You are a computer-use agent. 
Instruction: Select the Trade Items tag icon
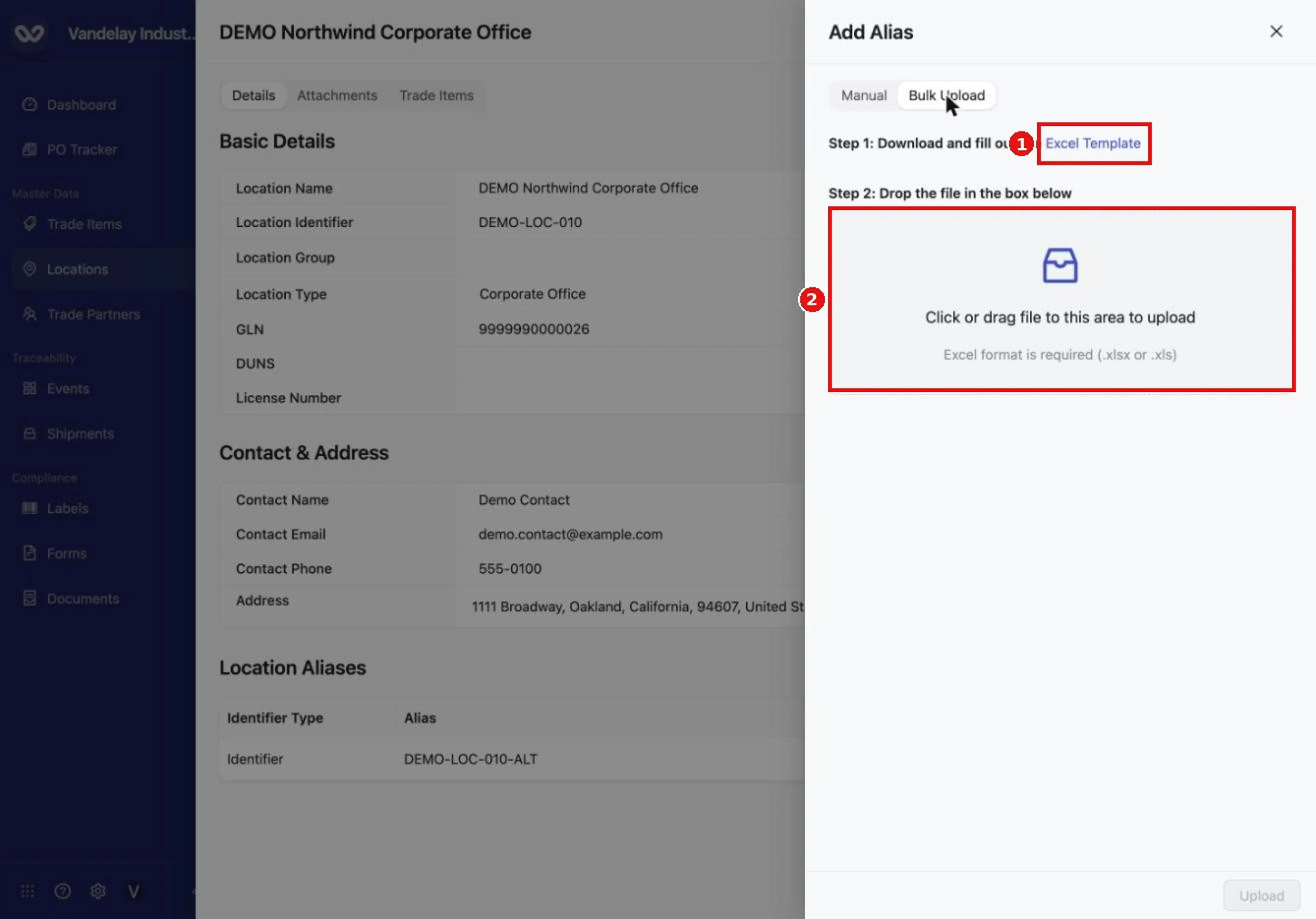[29, 224]
